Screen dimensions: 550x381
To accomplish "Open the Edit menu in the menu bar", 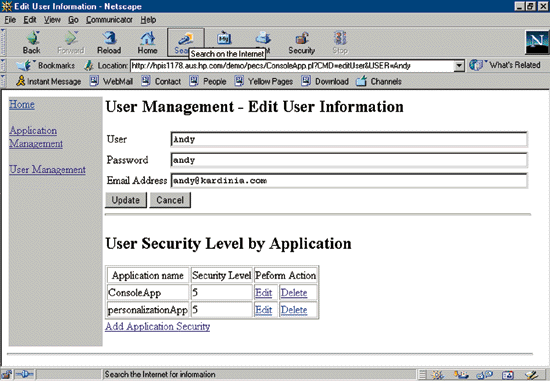I will pyautogui.click(x=30, y=20).
